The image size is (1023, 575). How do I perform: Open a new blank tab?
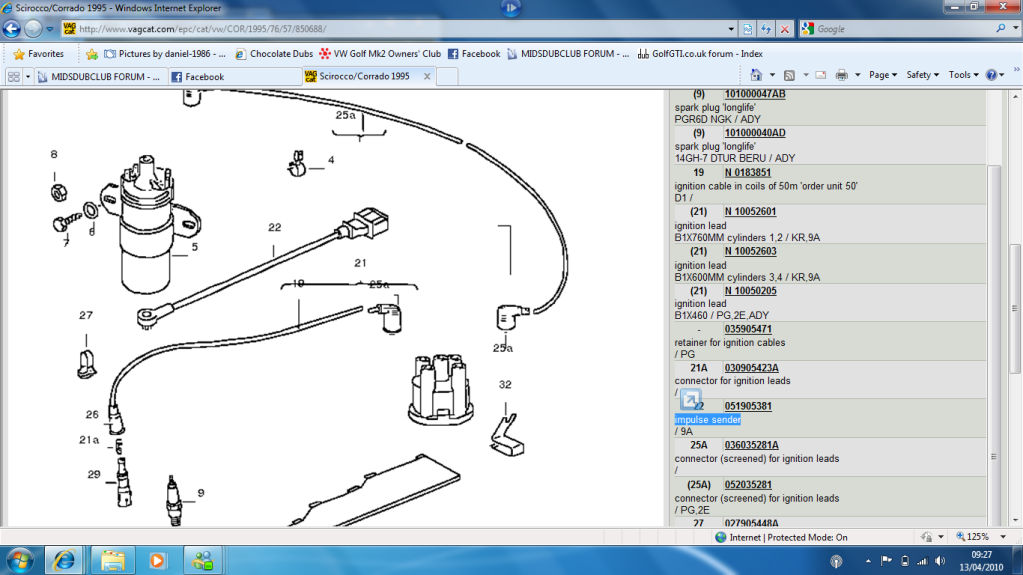tap(447, 77)
